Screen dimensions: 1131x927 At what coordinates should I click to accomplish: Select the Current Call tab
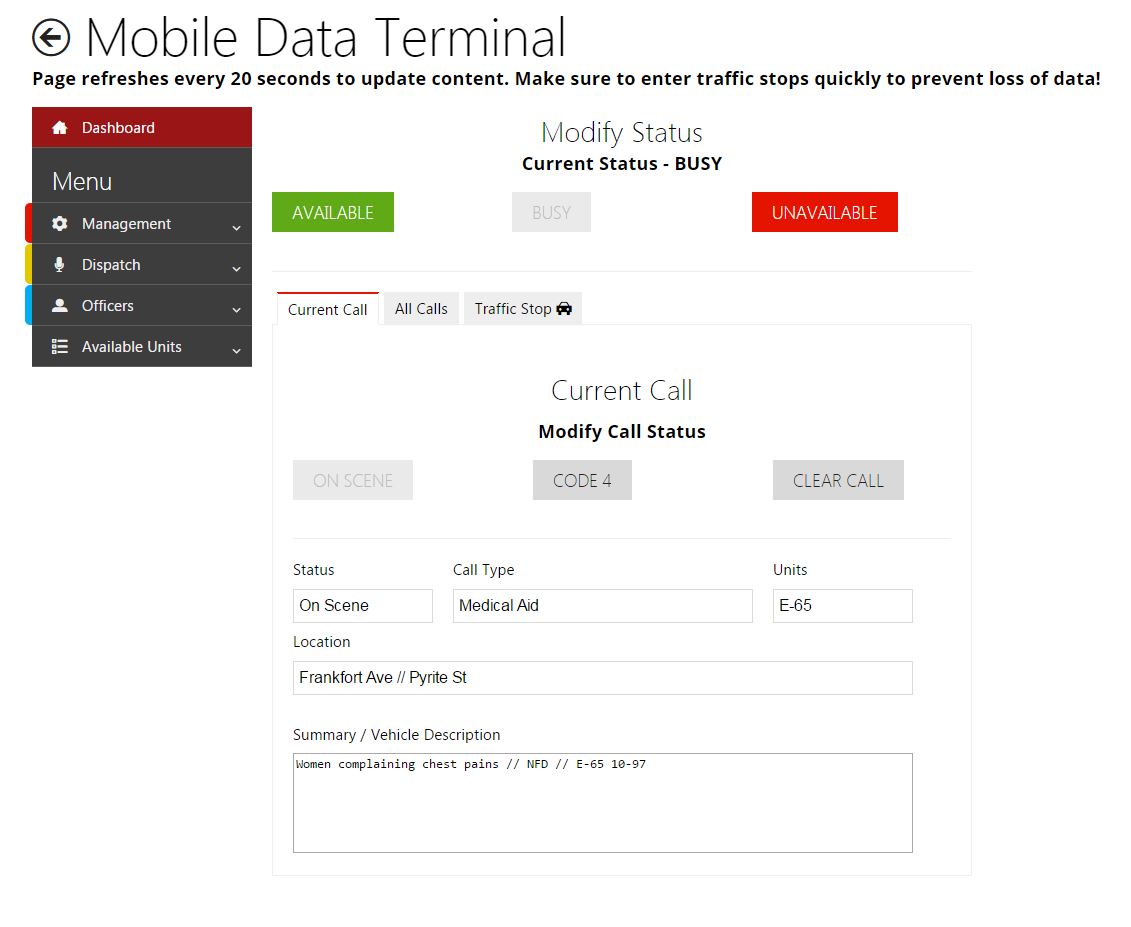[x=328, y=310]
